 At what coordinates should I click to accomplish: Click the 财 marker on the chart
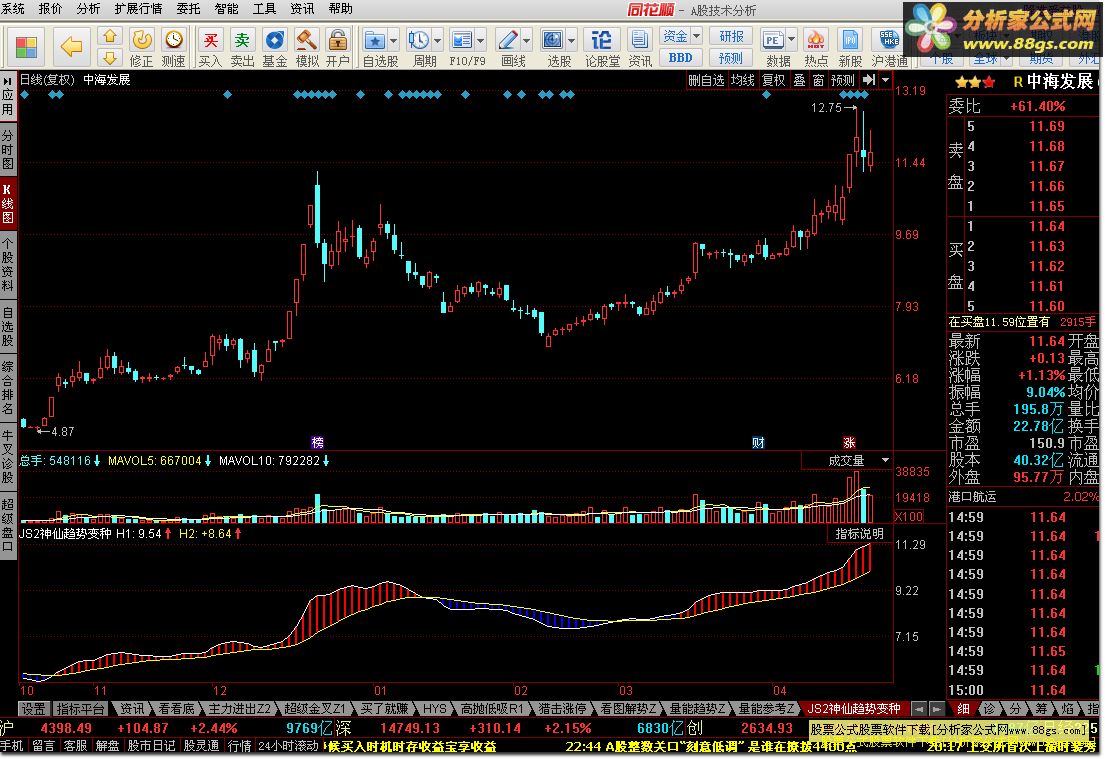758,443
